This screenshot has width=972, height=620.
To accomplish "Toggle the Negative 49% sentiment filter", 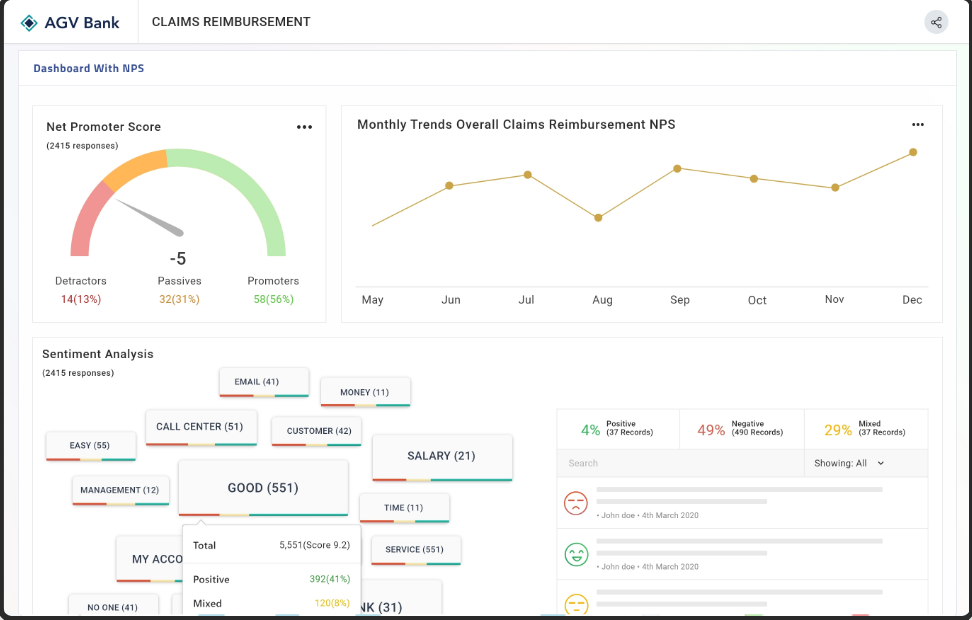I will (x=740, y=429).
